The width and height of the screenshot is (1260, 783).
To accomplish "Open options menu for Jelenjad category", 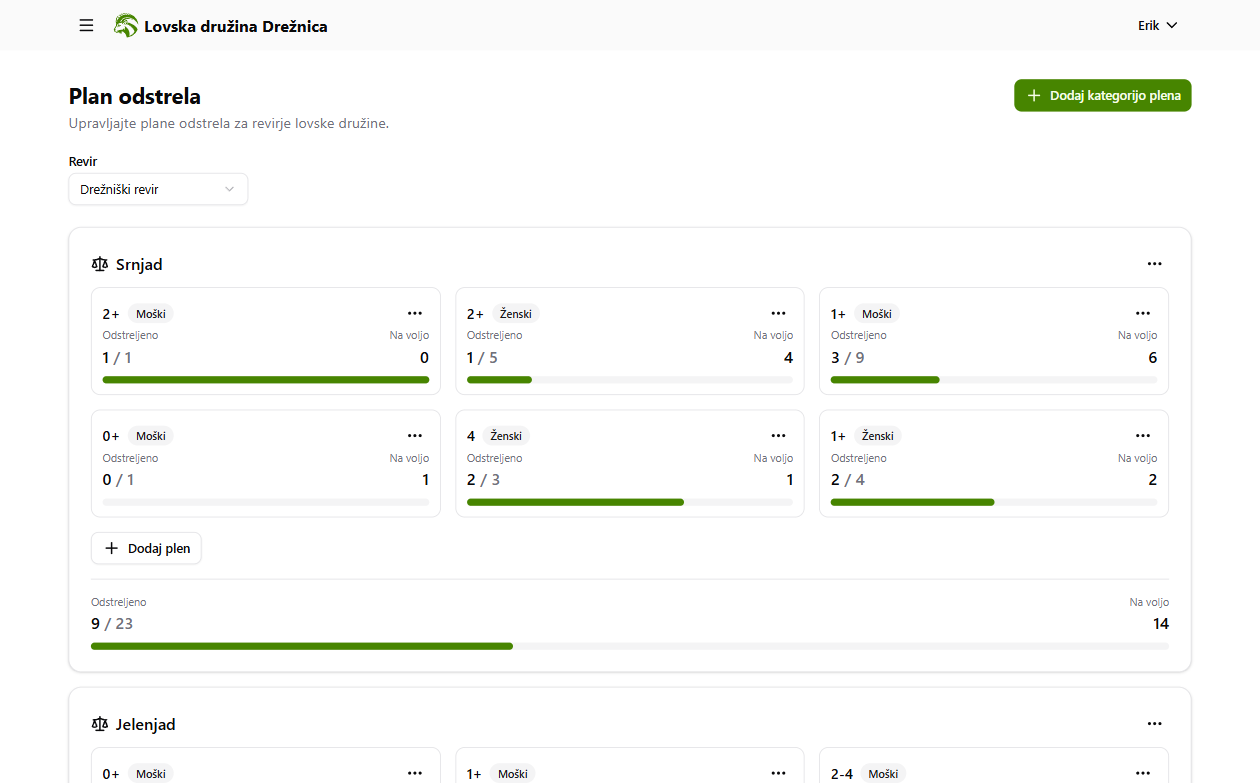I will tap(1154, 724).
